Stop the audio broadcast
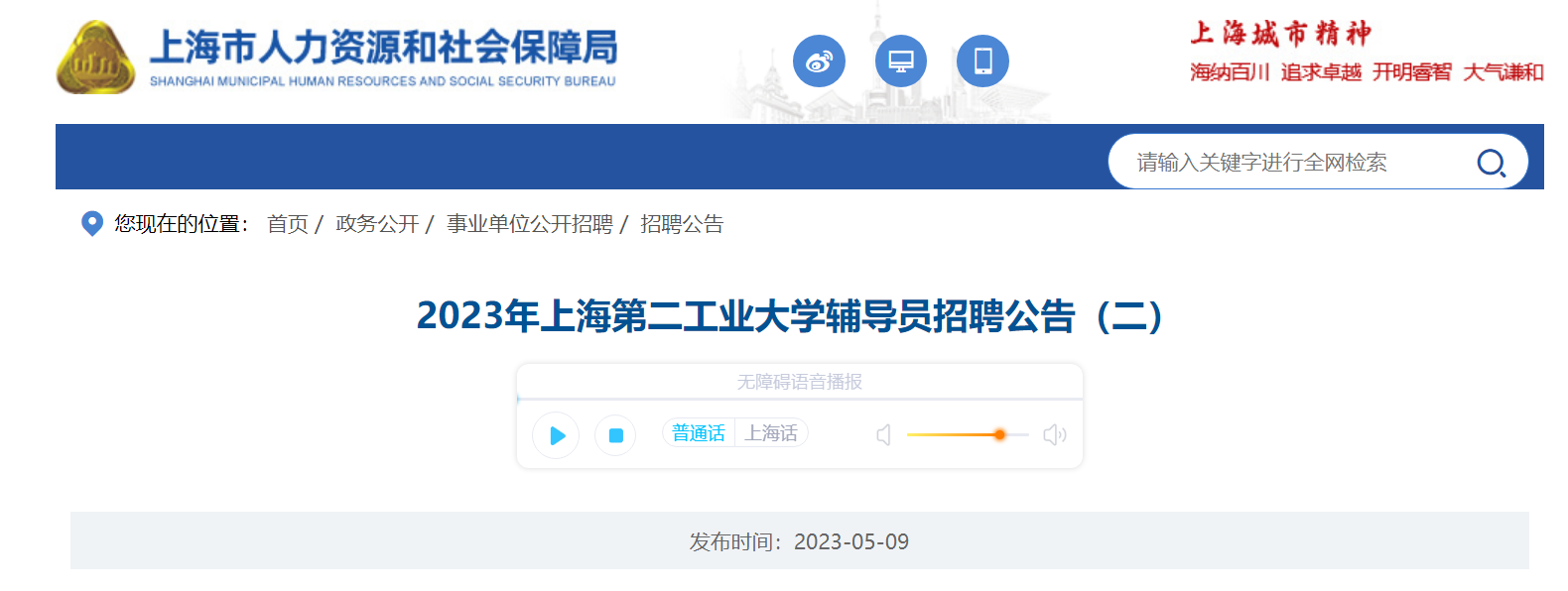 coord(615,435)
